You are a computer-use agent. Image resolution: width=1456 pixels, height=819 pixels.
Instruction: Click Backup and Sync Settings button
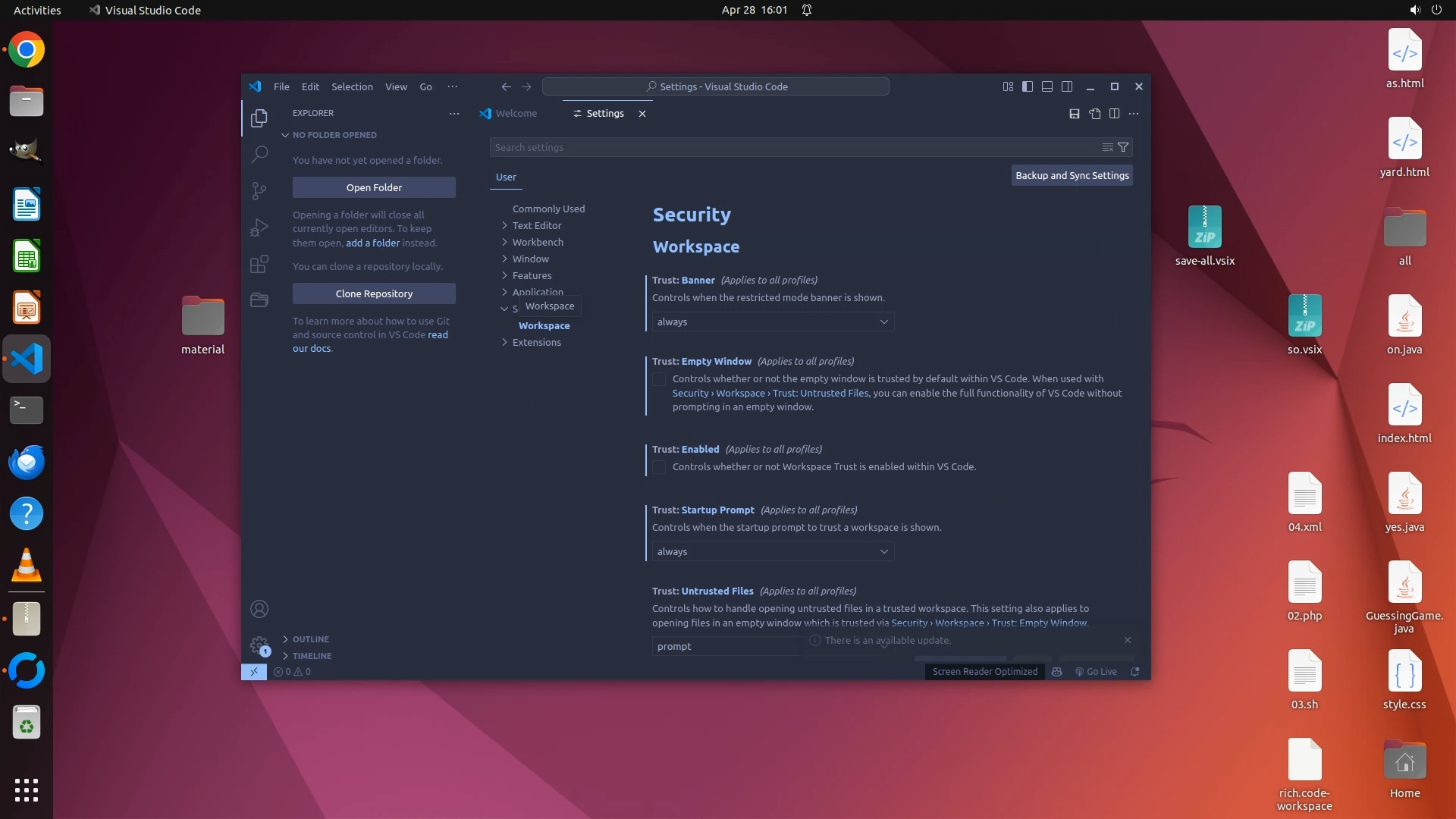tap(1072, 176)
